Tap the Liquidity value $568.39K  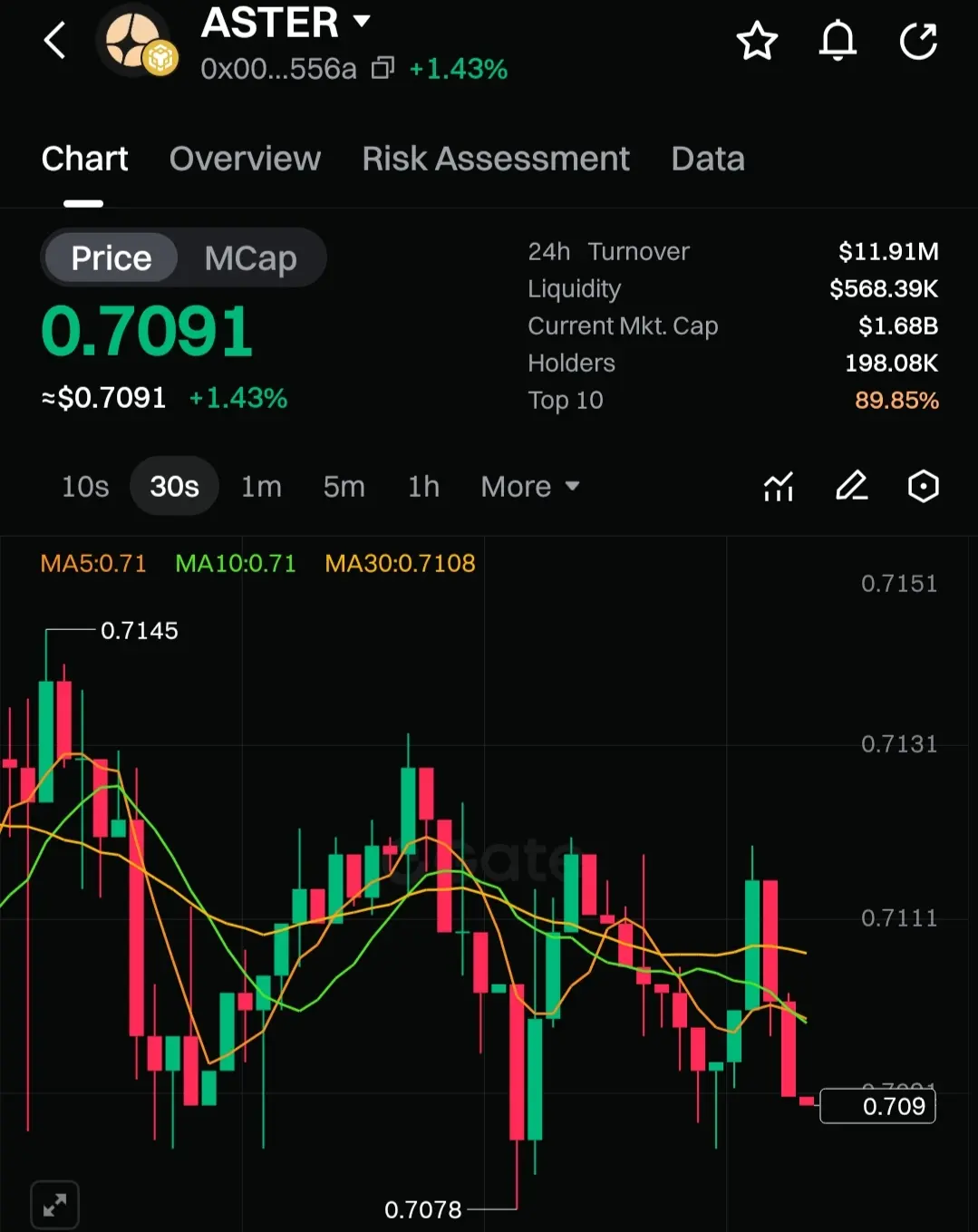884,288
